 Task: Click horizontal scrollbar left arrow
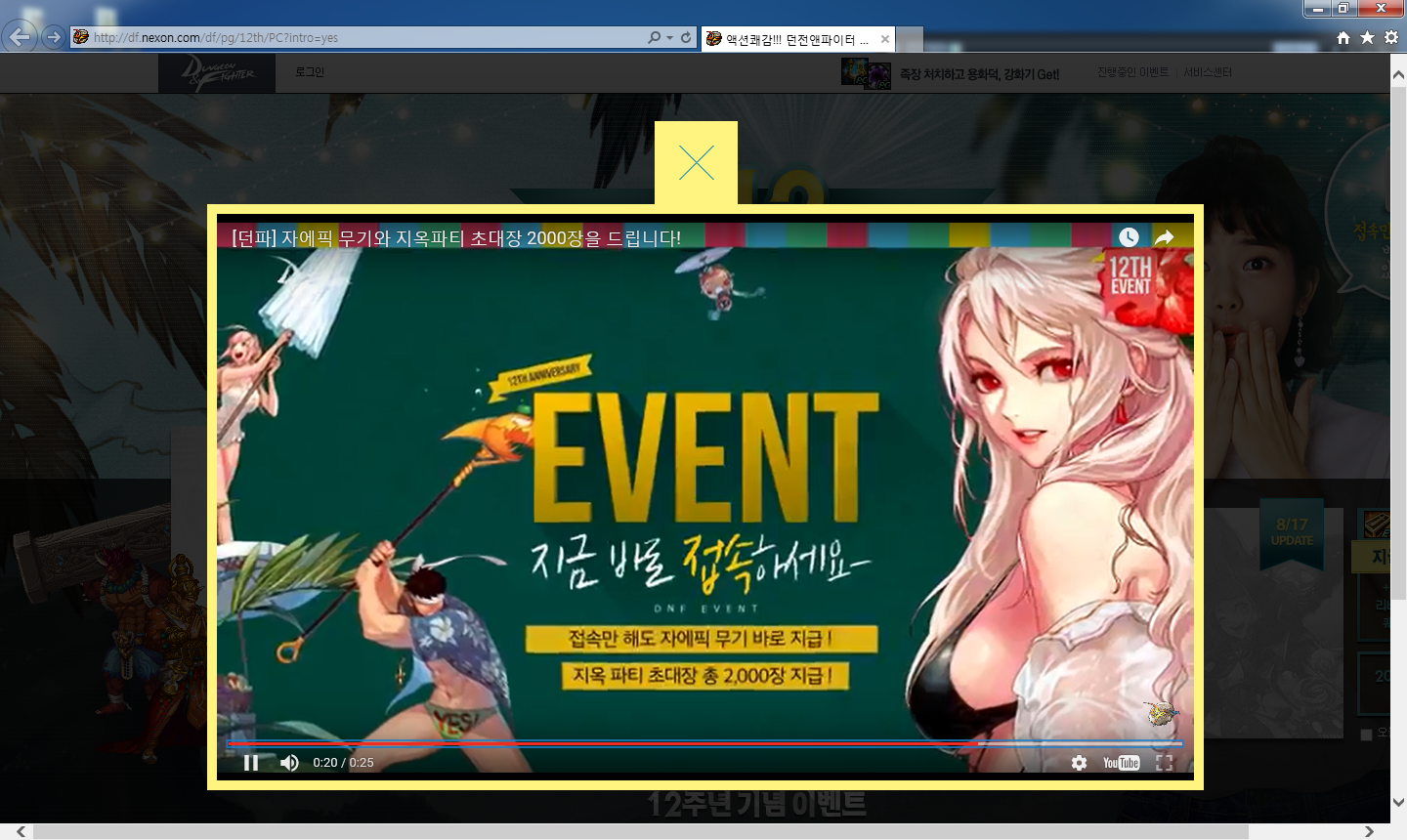[21, 831]
